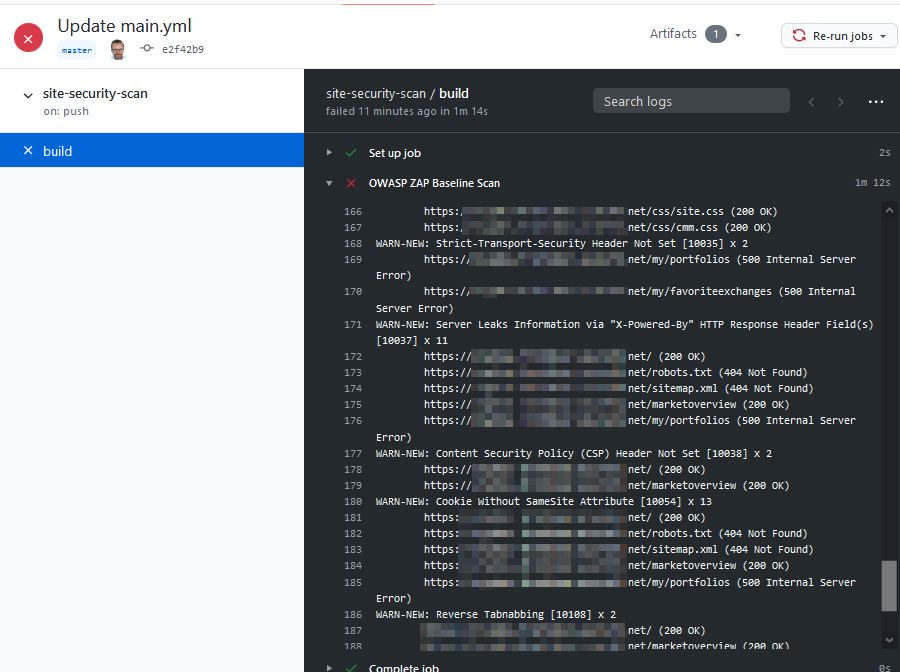Screen dimensions: 900x672
Task: Click the green check on Set up job
Action: (x=351, y=153)
